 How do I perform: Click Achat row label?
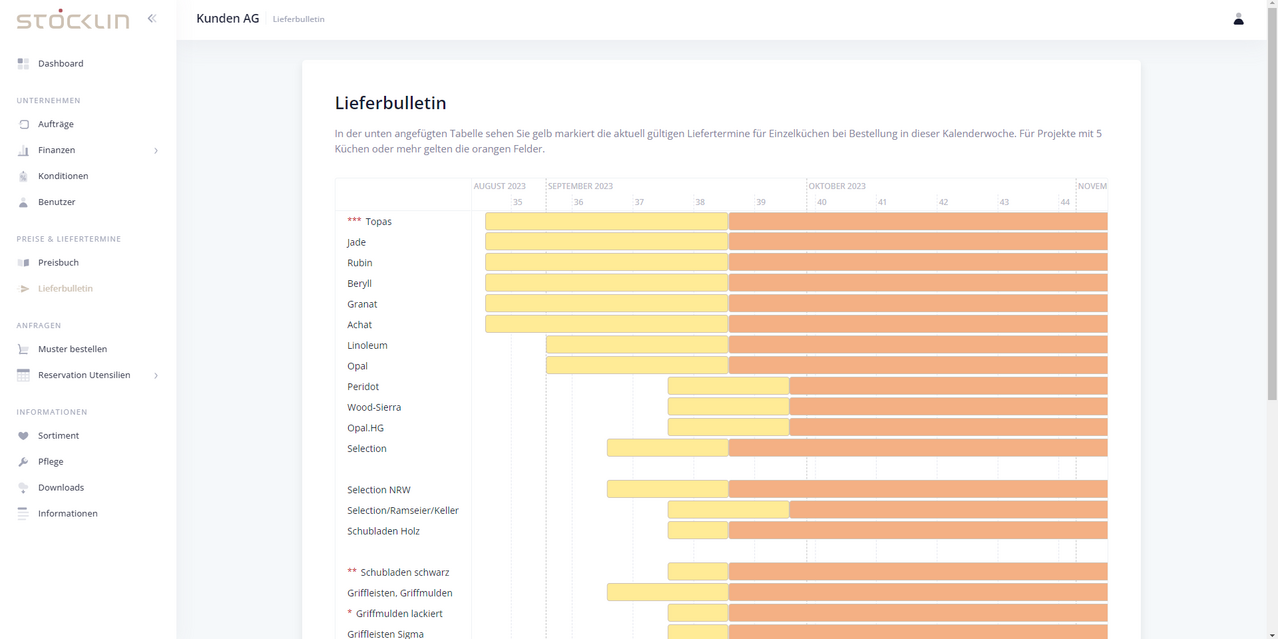[359, 324]
